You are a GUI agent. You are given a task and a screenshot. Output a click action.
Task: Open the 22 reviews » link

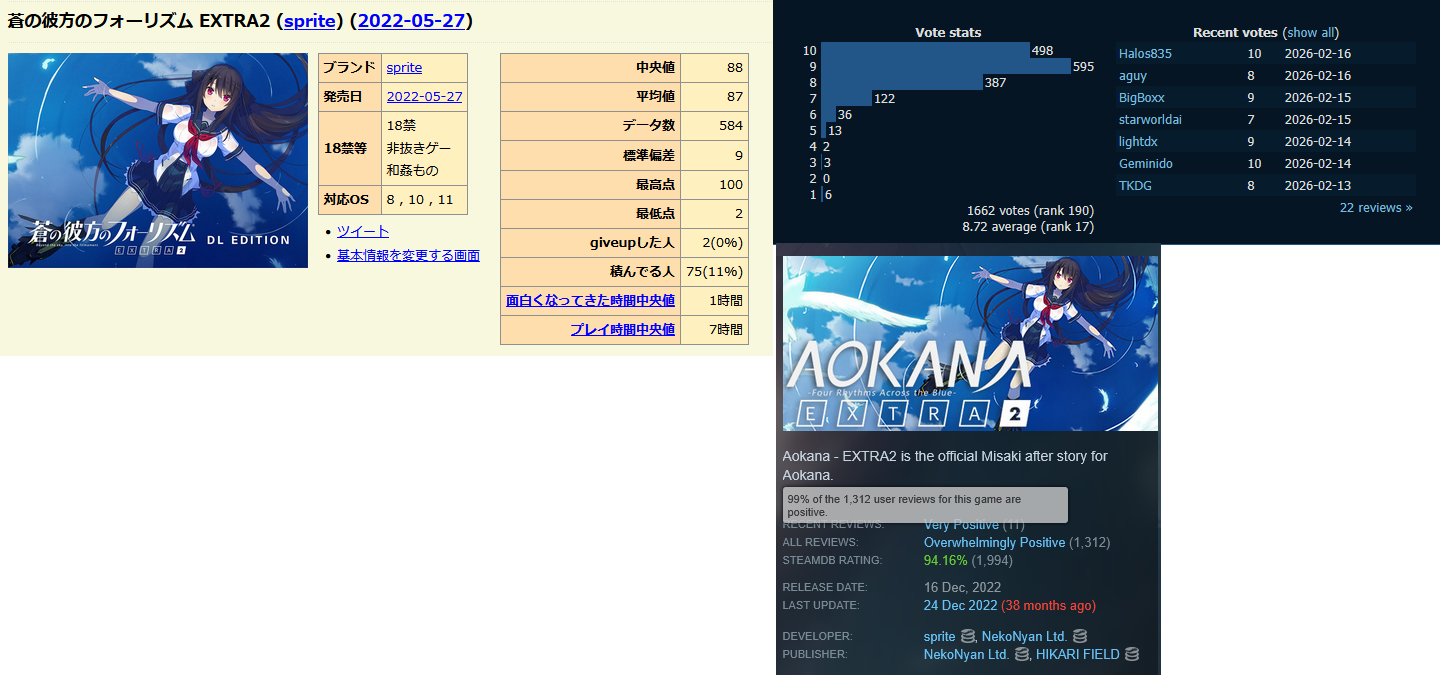point(1376,208)
